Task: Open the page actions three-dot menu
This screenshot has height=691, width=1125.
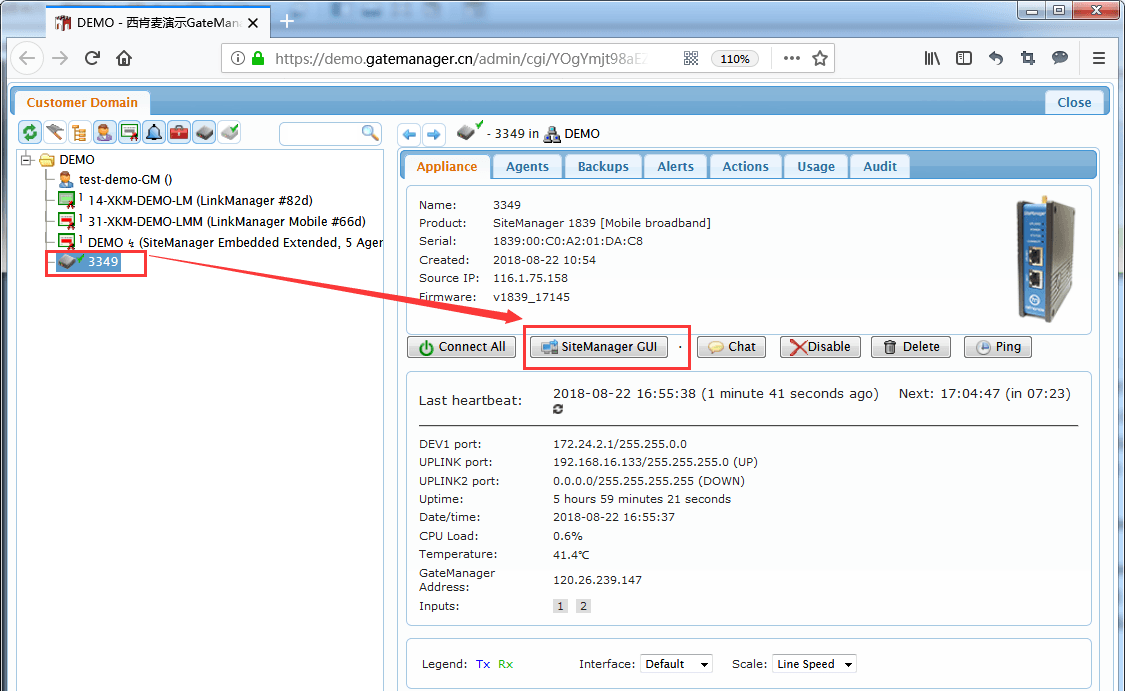Action: [x=791, y=58]
